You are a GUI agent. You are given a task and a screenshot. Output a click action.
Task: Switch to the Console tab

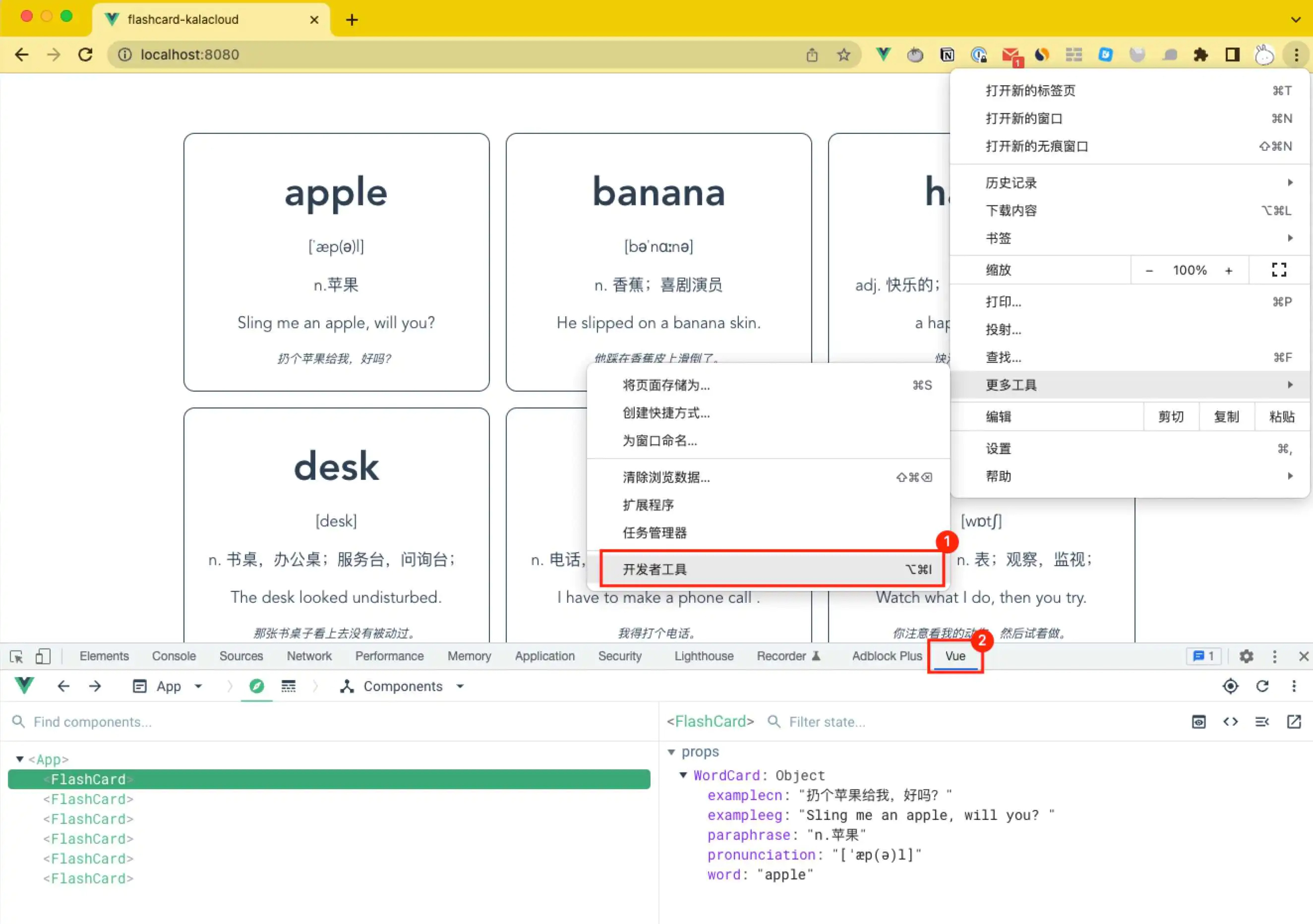173,656
